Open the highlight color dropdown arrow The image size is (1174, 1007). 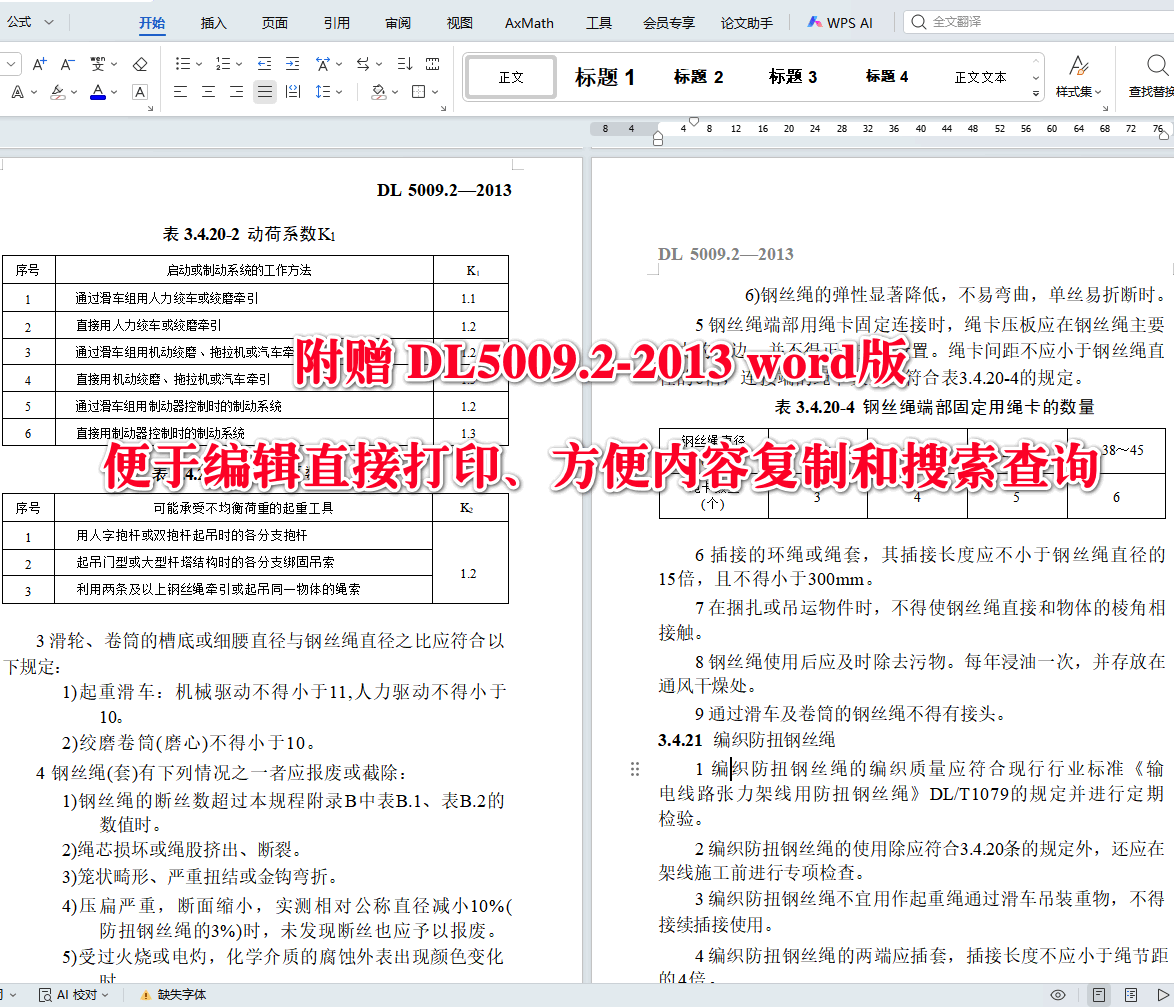(x=74, y=93)
